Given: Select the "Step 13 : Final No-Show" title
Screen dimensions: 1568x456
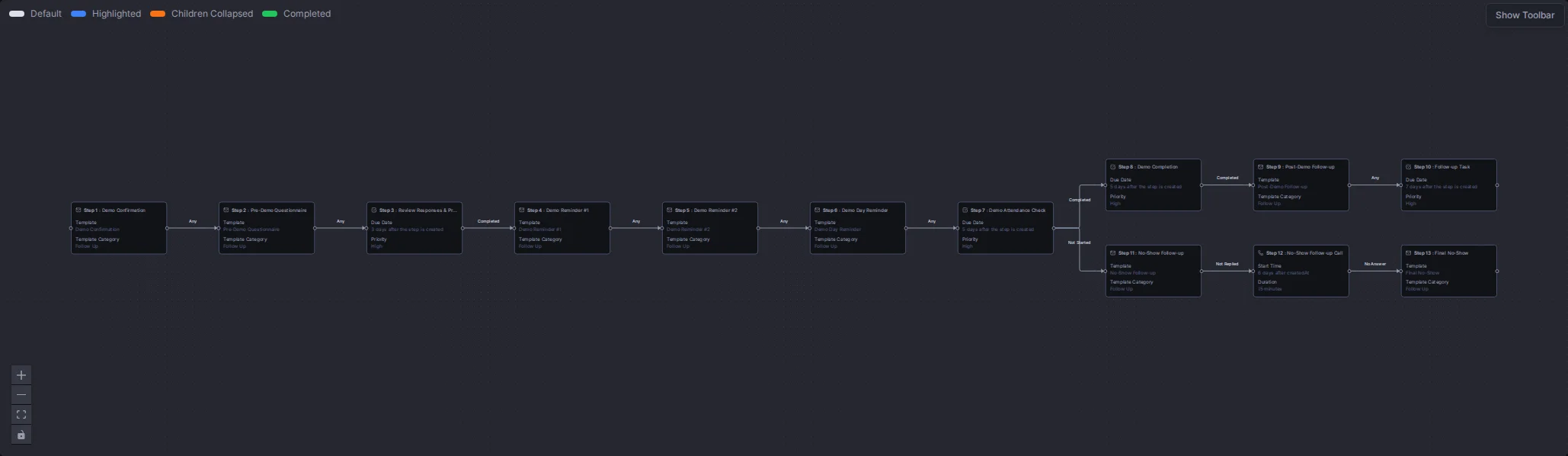Looking at the screenshot, I should tap(1441, 252).
